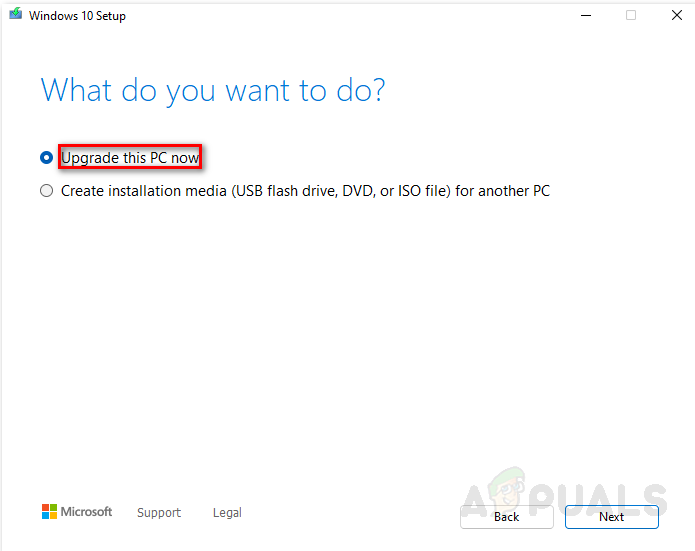This screenshot has height=551, width=695.
Task: Choose the 'Create installation media' radio option
Action: (47, 191)
